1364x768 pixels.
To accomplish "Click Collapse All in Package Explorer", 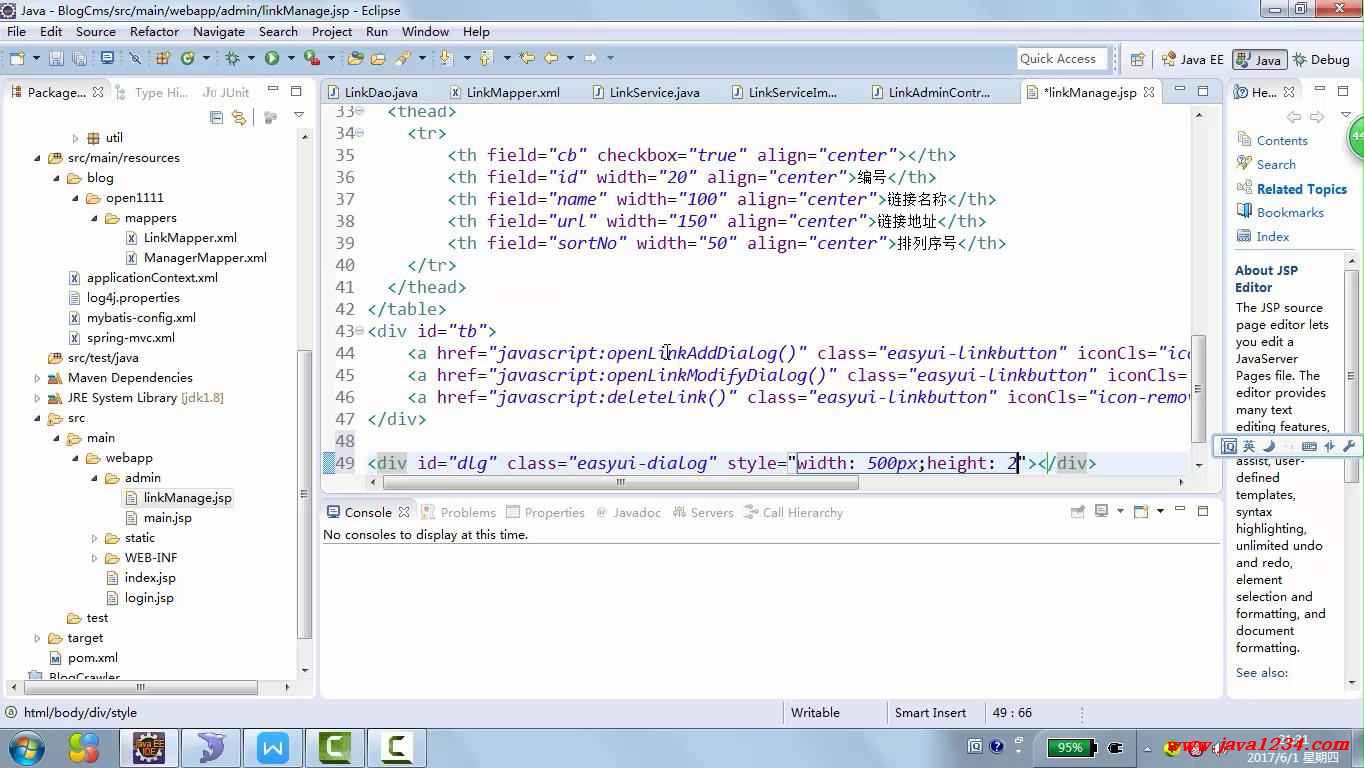I will pyautogui.click(x=217, y=117).
